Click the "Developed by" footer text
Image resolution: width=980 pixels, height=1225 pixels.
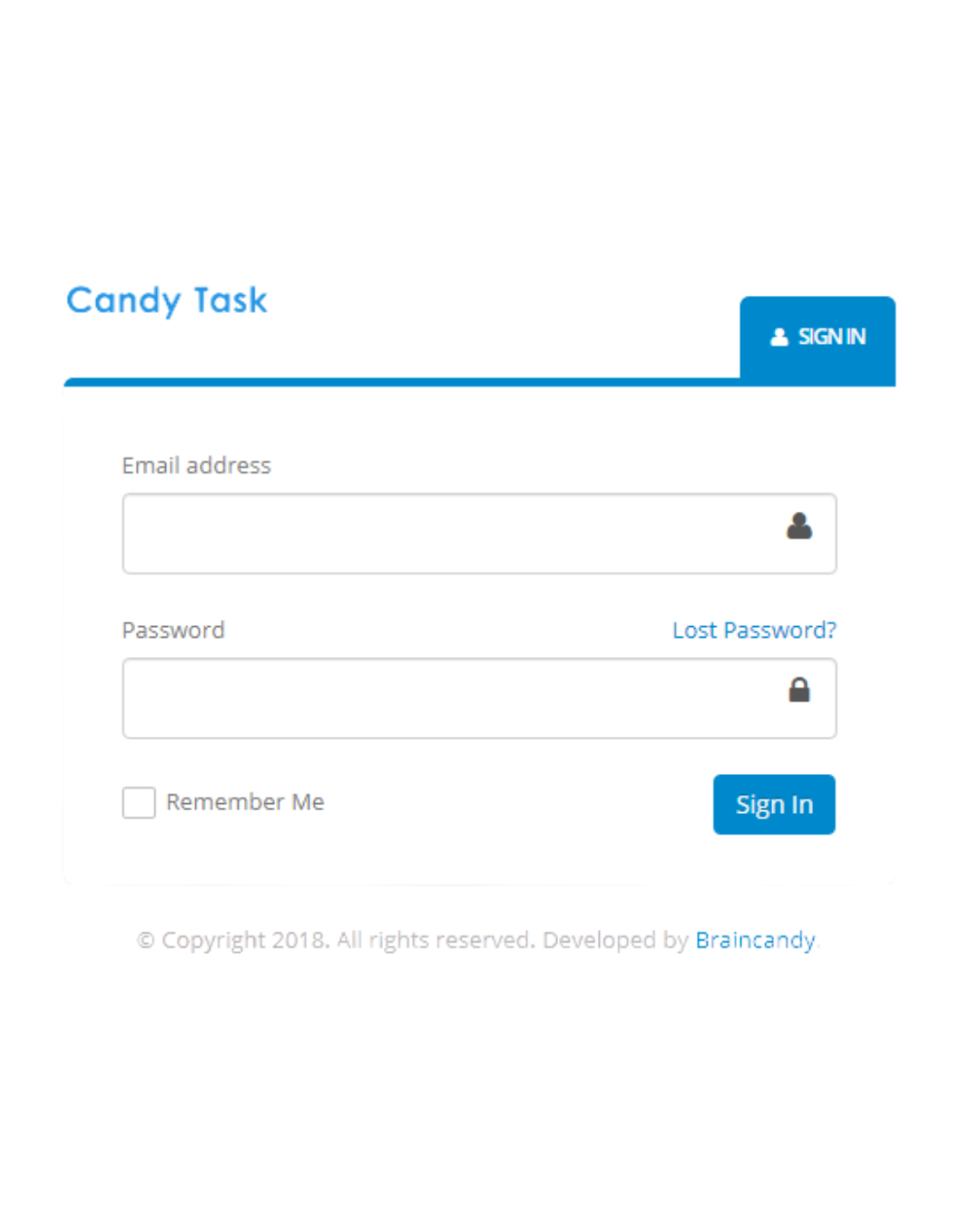pyautogui.click(x=615, y=940)
